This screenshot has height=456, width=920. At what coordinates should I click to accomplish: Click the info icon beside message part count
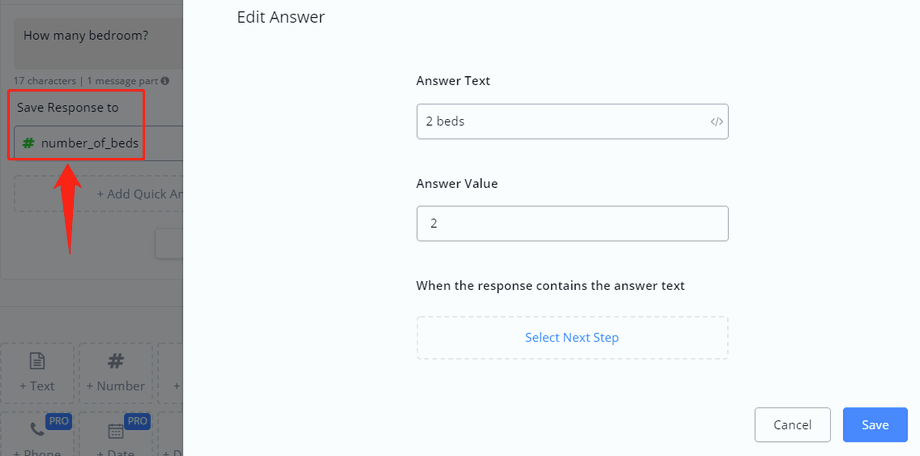point(165,81)
